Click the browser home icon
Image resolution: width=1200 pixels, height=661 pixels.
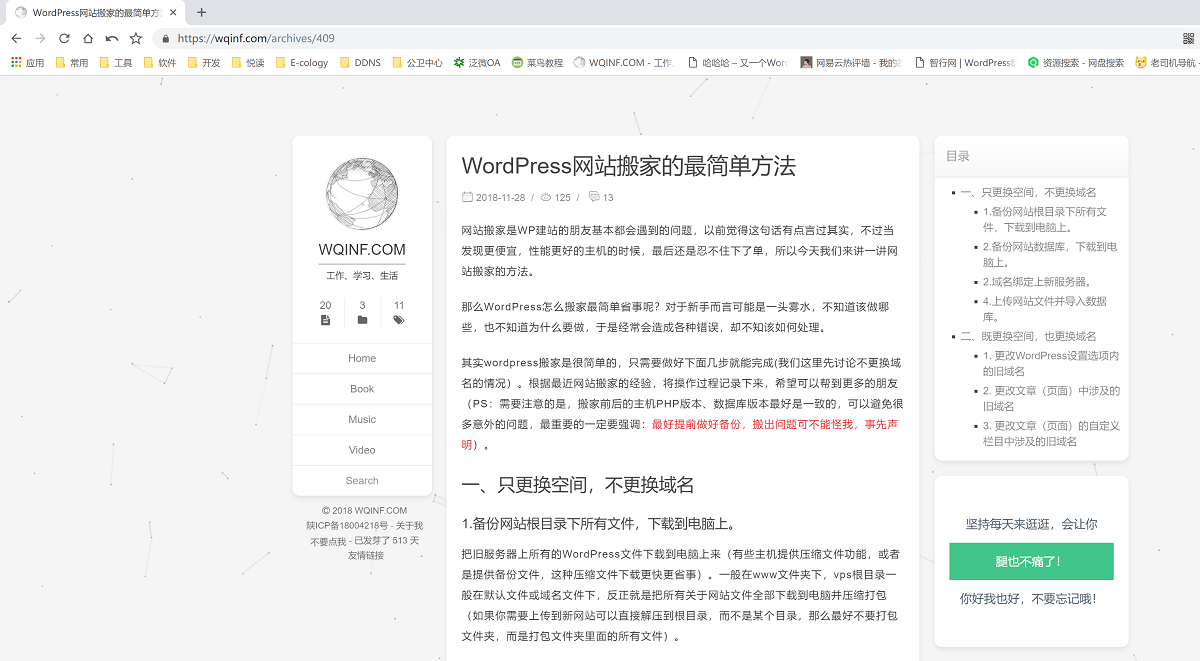88,38
